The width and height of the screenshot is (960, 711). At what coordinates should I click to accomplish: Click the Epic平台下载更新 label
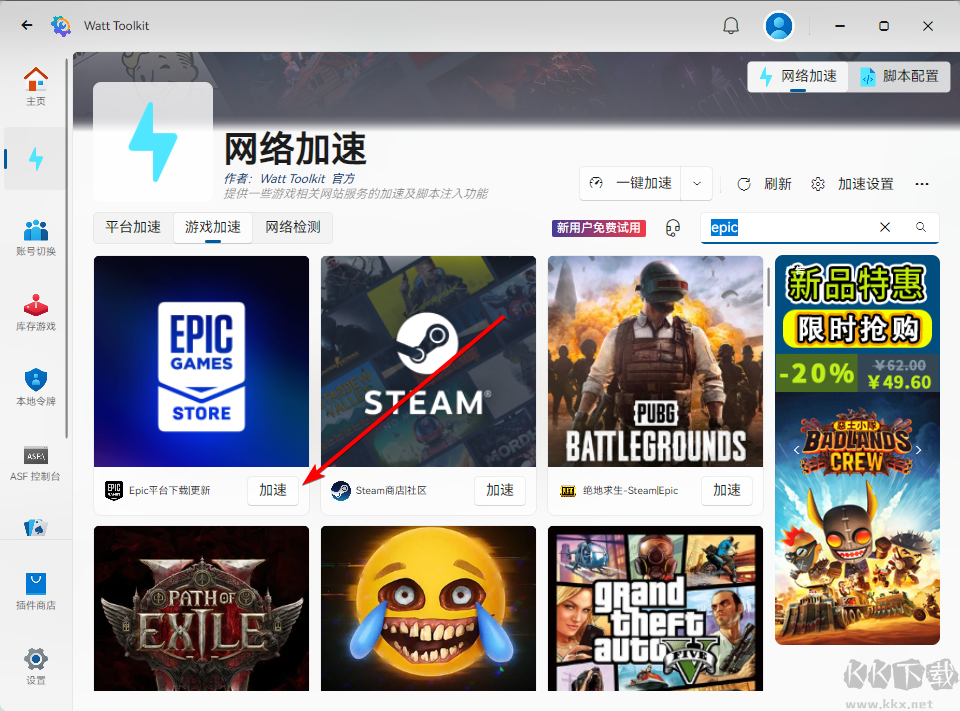point(170,491)
